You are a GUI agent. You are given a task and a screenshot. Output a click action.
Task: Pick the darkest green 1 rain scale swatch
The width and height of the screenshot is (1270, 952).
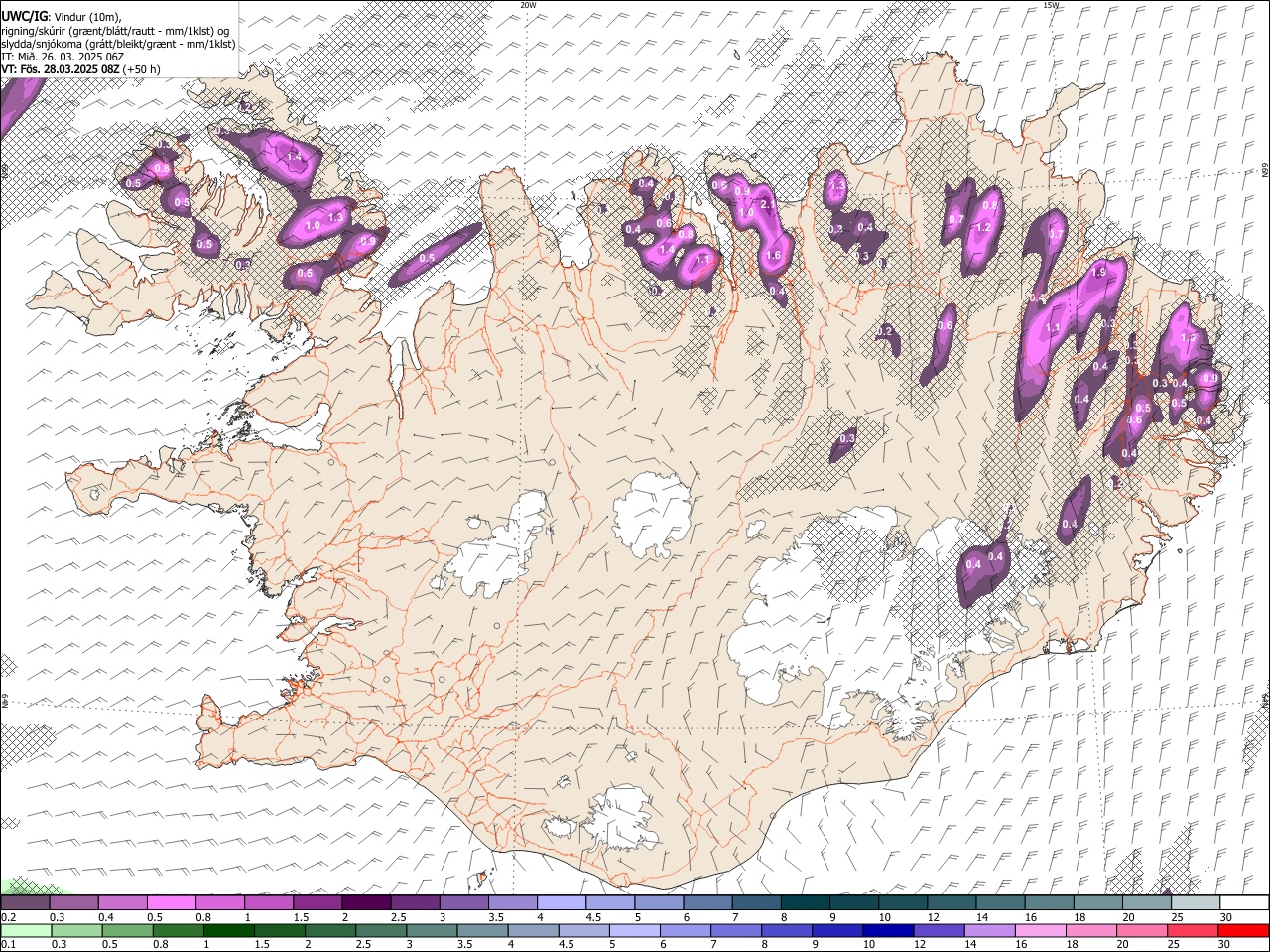(x=228, y=931)
